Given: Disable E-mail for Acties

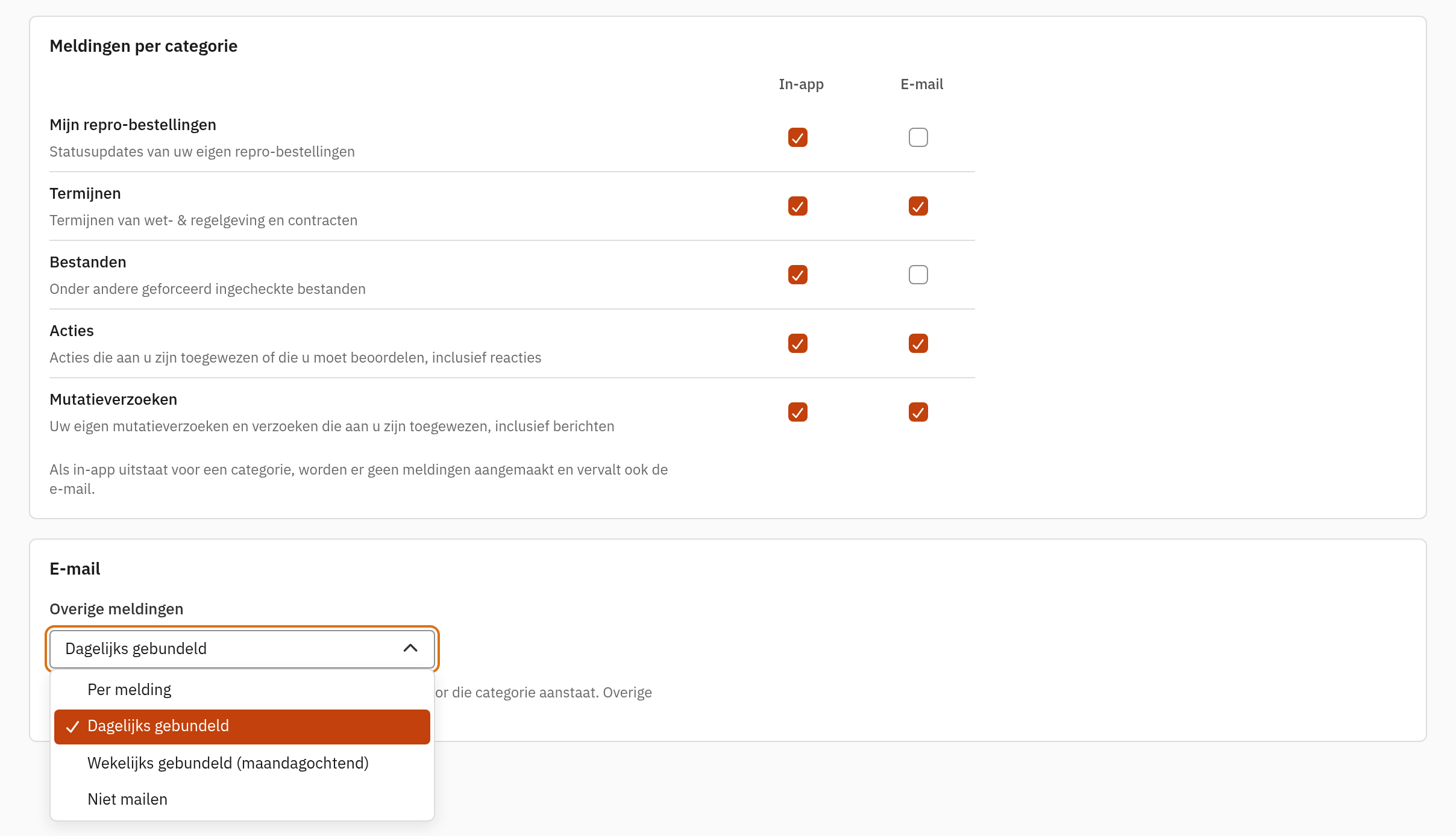Looking at the screenshot, I should pyautogui.click(x=918, y=343).
